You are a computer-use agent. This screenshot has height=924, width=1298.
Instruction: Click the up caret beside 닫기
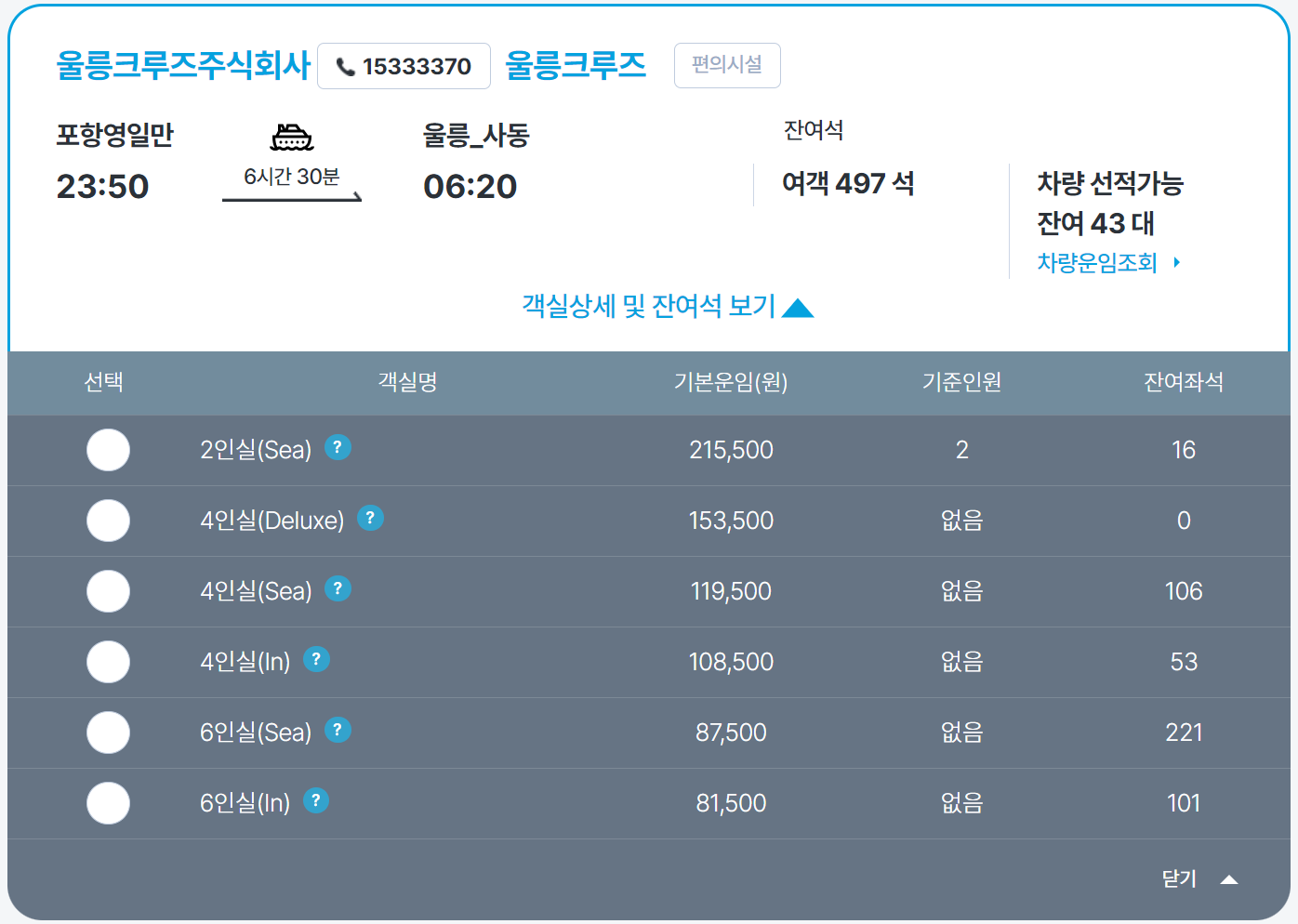1229,879
